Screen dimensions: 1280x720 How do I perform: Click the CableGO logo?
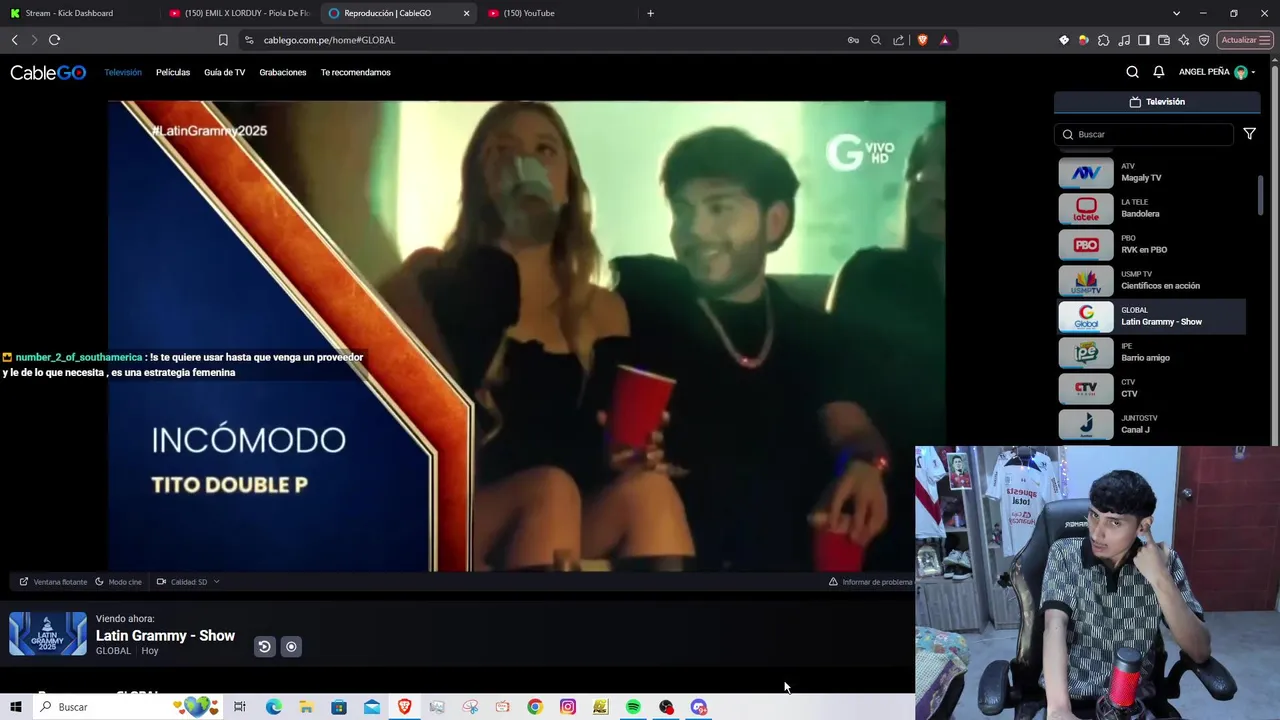point(48,72)
